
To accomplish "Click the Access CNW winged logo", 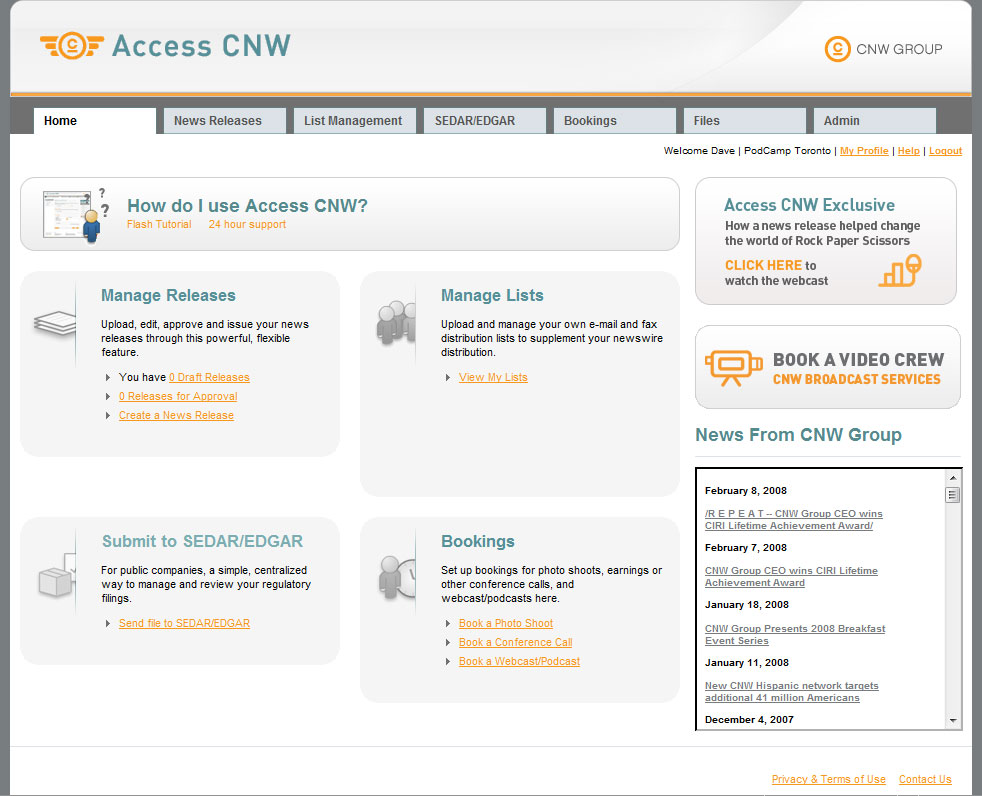I will [72, 46].
